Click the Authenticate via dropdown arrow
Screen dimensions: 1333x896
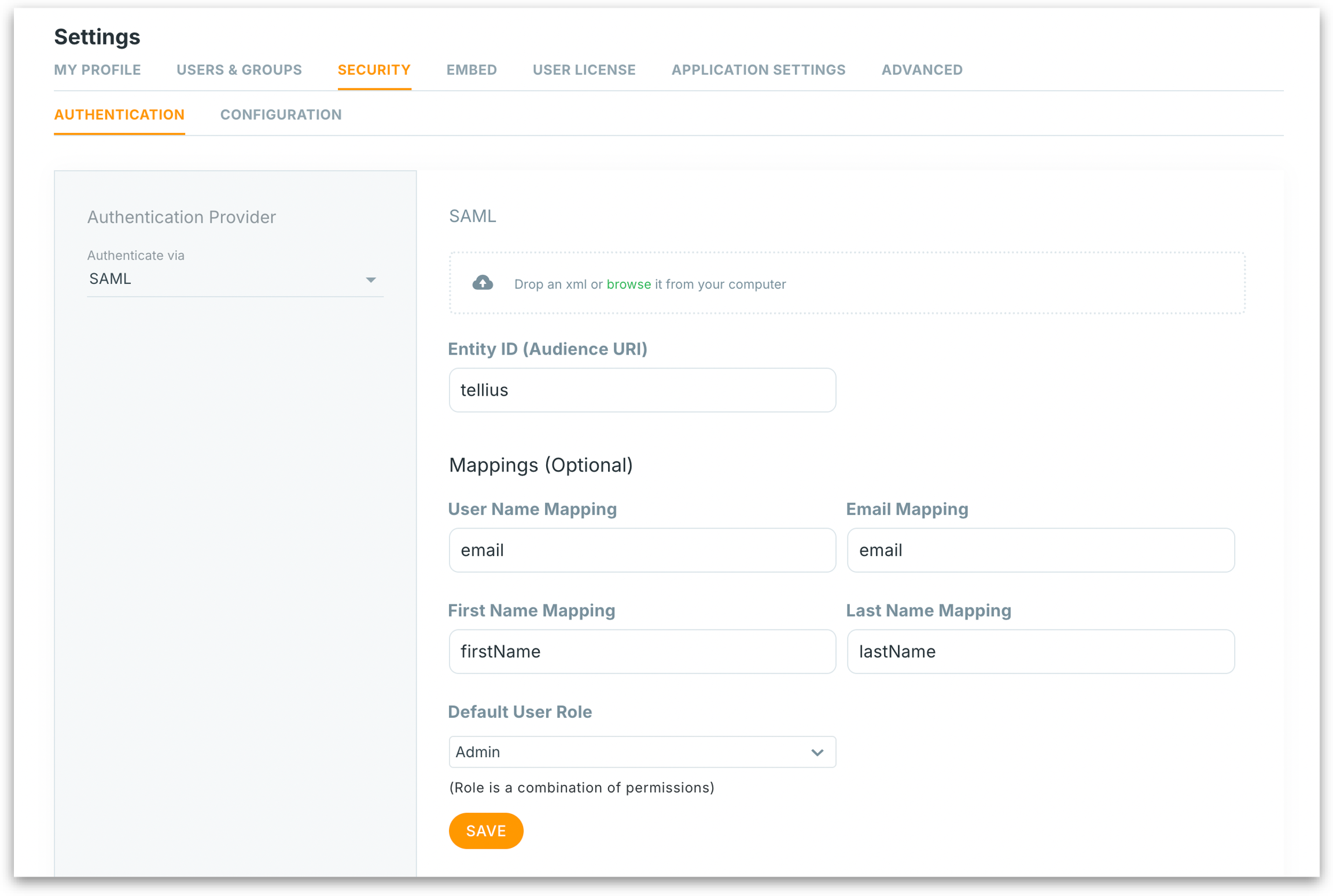click(371, 280)
